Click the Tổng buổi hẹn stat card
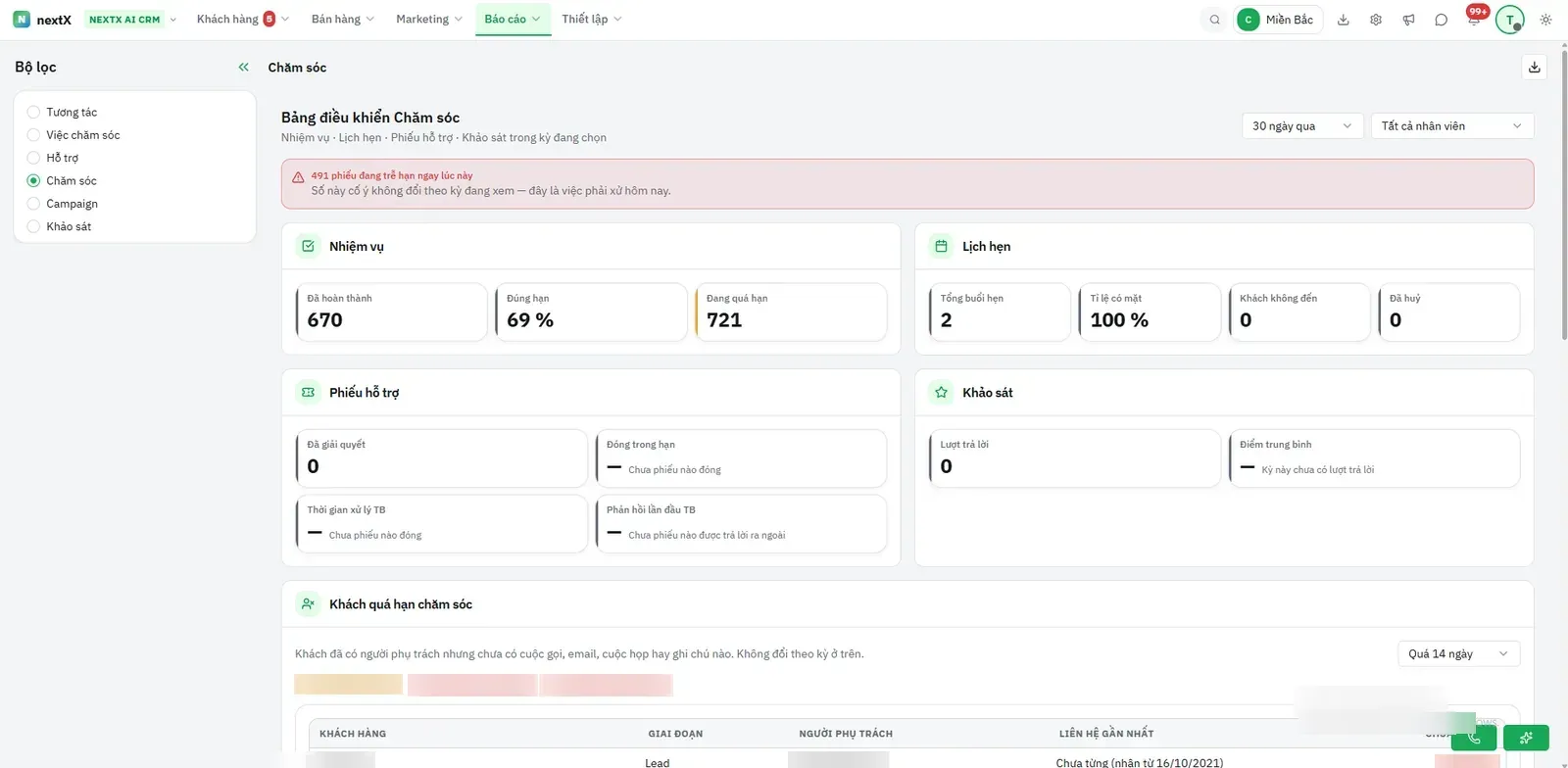 tap(1000, 312)
